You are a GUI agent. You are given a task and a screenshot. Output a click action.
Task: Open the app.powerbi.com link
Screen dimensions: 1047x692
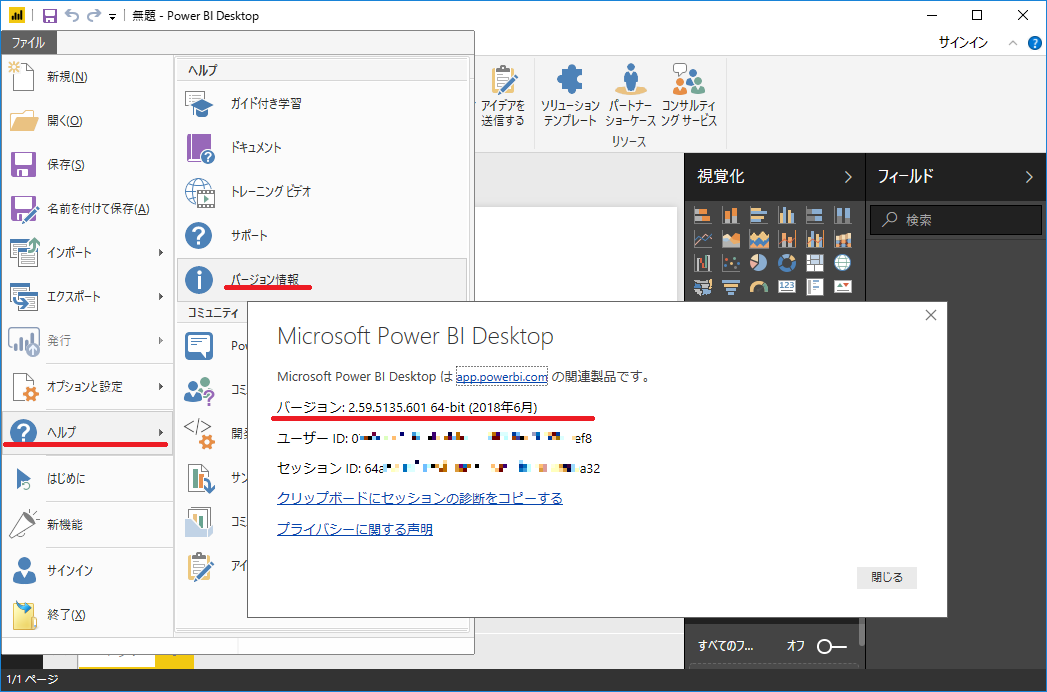click(x=502, y=377)
